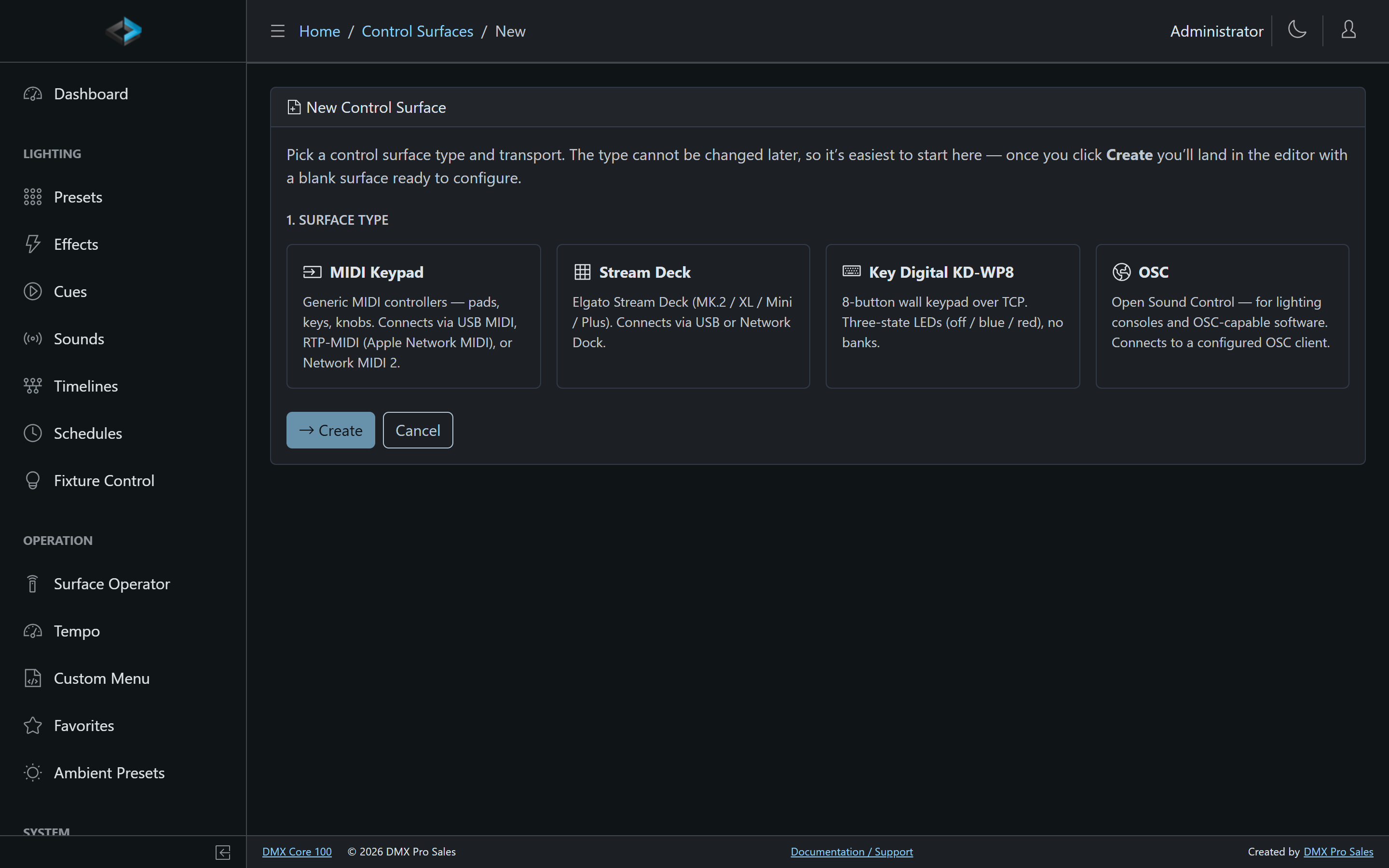Select the MIDI Keypad surface type
Viewport: 1389px width, 868px height.
413,316
